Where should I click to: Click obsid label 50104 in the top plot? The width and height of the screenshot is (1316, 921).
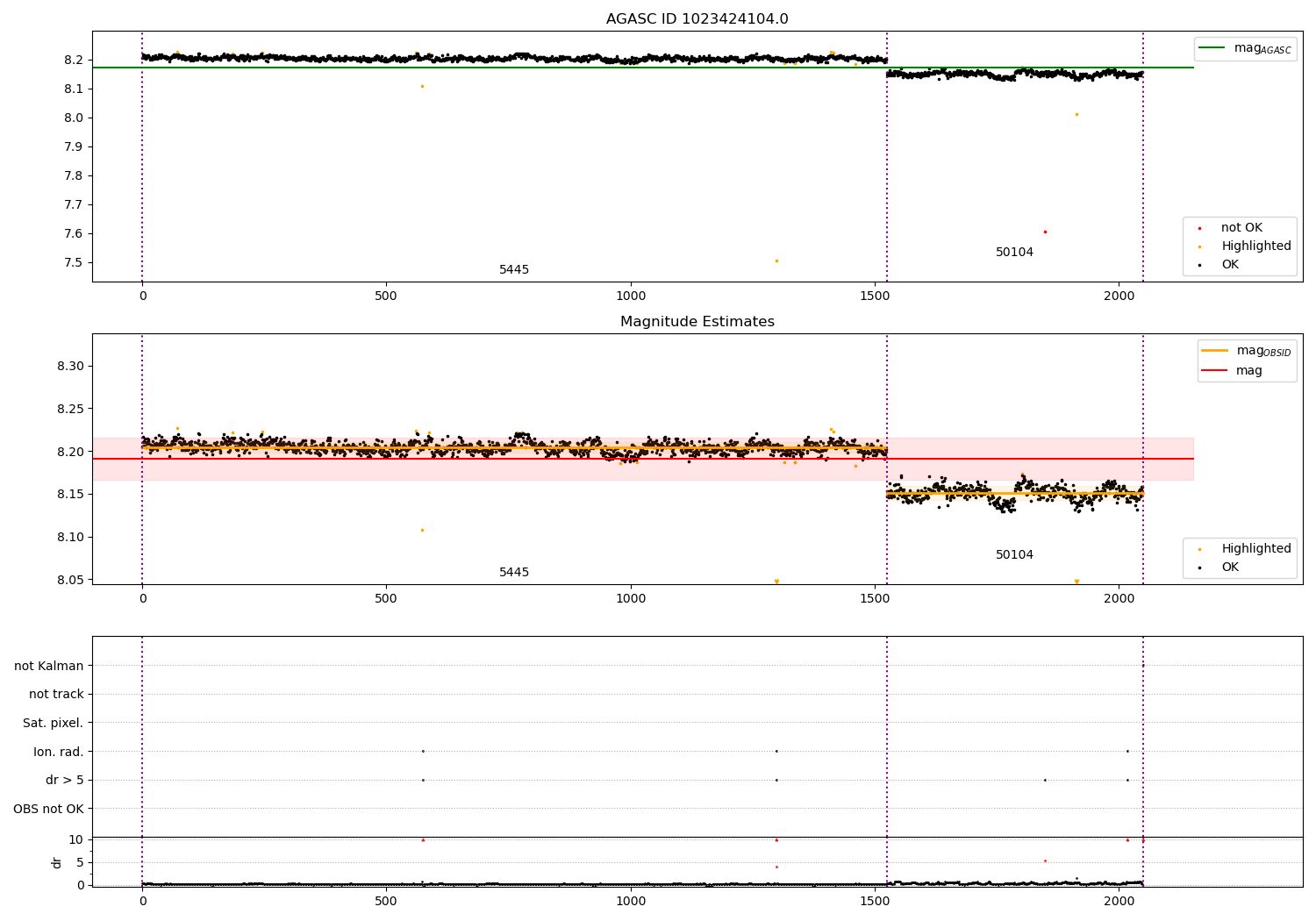(1014, 253)
